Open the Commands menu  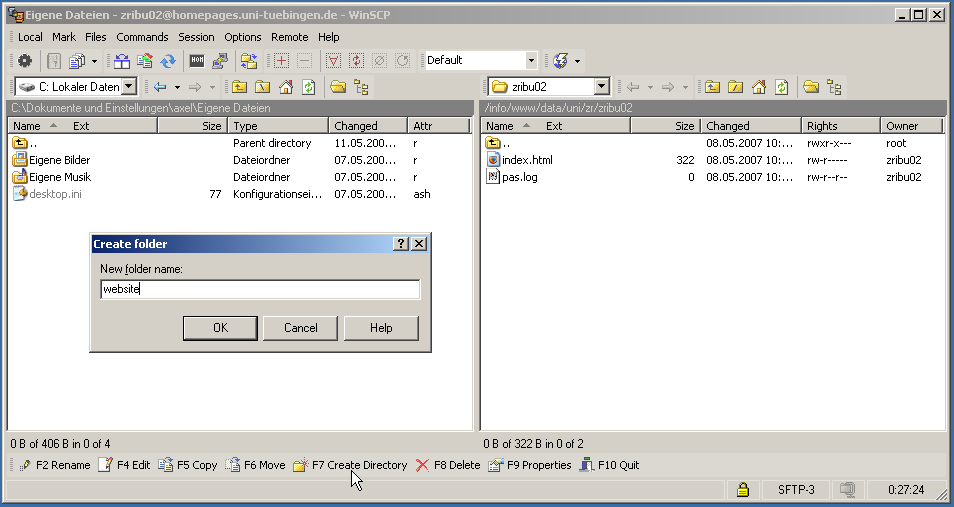click(142, 37)
